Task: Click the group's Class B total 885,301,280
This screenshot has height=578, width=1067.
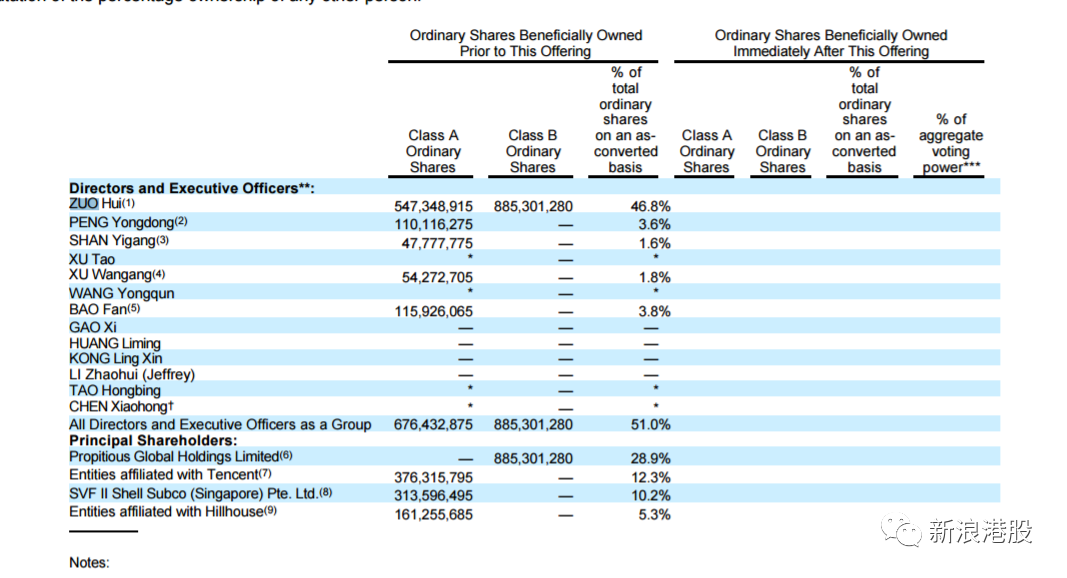Action: pos(534,425)
